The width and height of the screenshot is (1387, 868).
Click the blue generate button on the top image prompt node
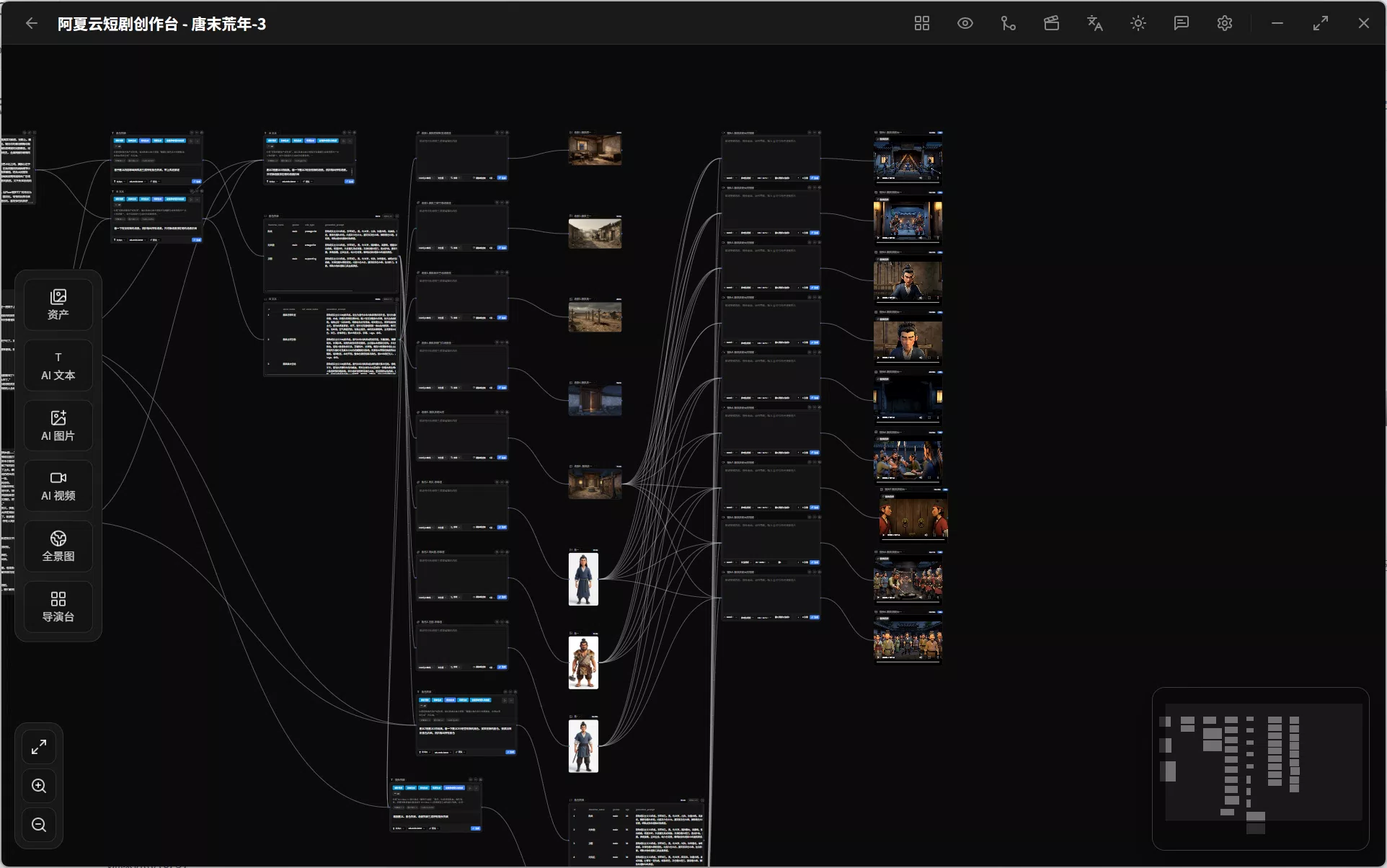click(x=502, y=177)
